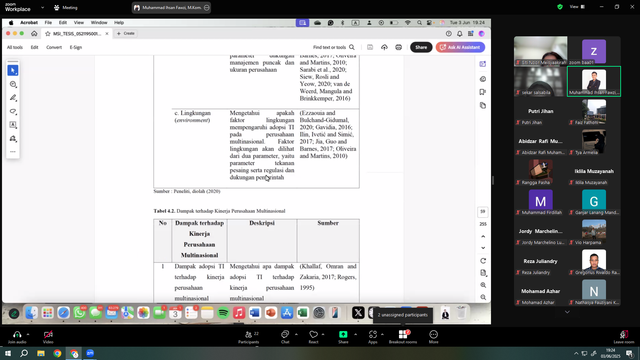The image size is (640, 360).
Task: Go to next page with down arrow
Action: (x=483, y=248)
